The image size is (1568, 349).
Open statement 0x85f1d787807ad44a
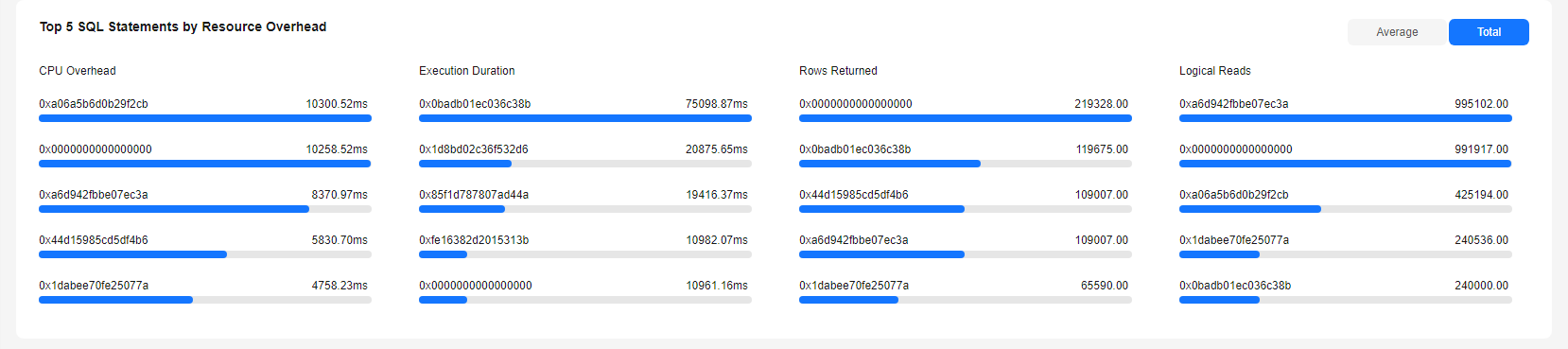[x=474, y=195]
